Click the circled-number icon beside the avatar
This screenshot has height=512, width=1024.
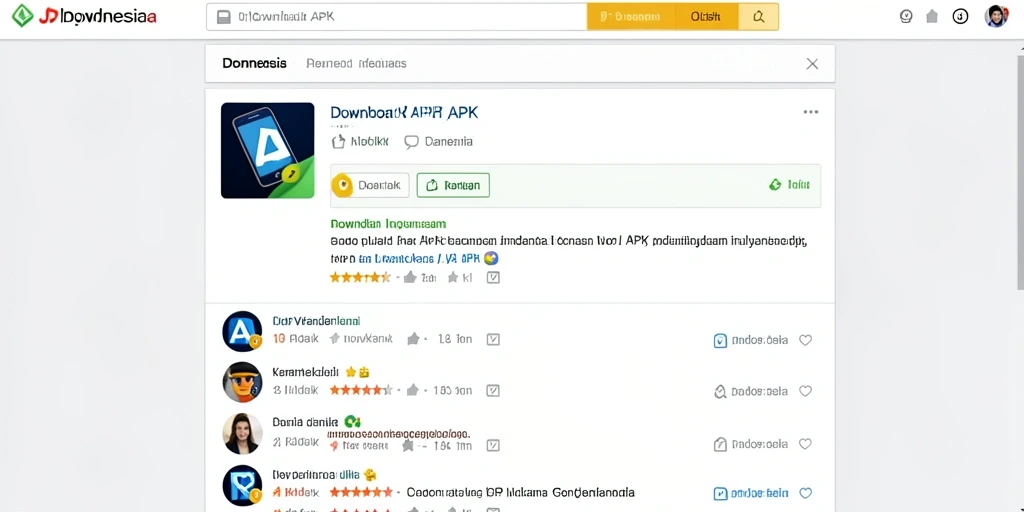[960, 17]
